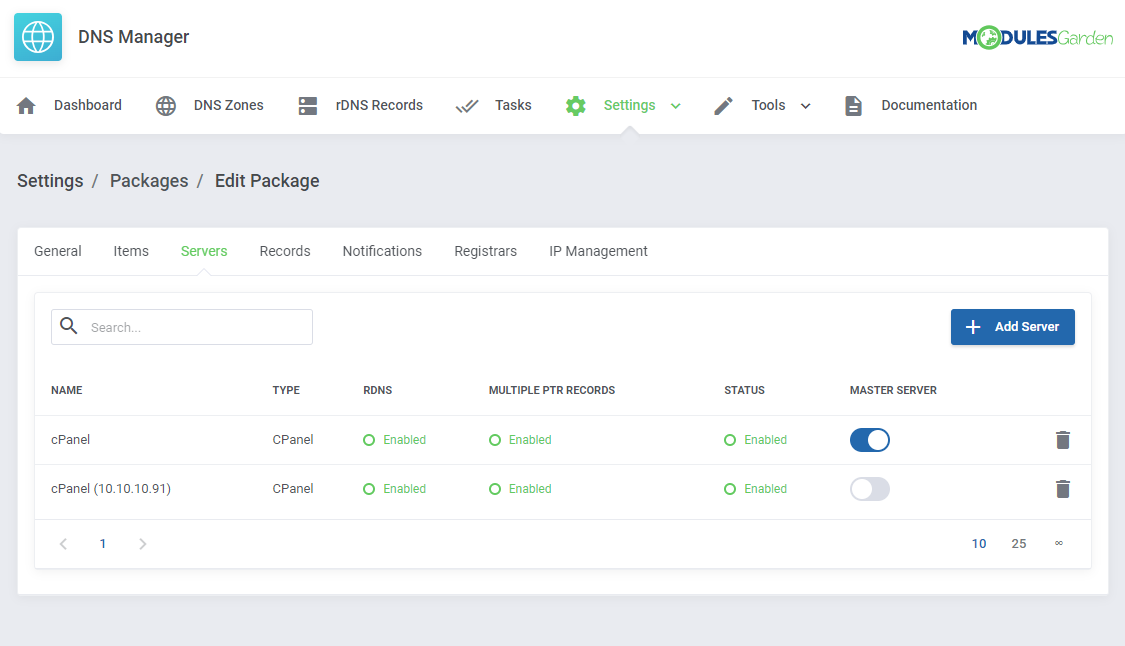Open rDNS Records page
Screen dimensions: 1125x646
379,105
